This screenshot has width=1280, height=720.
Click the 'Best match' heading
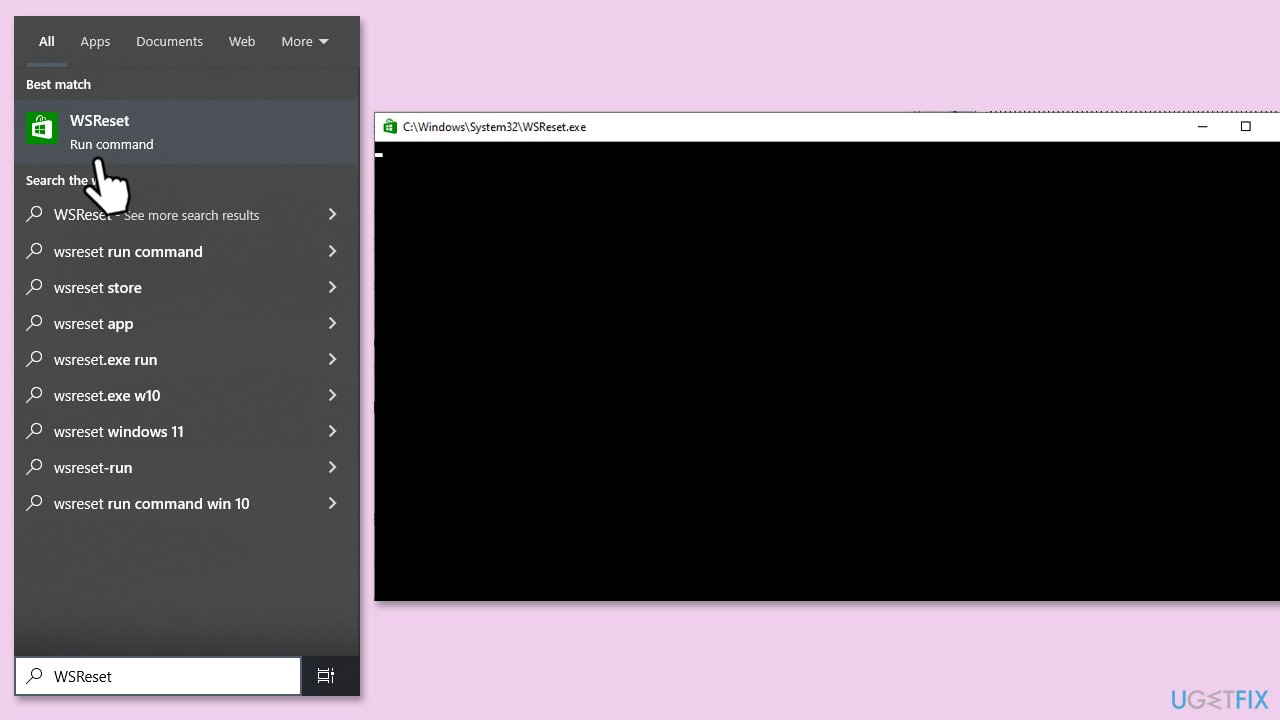click(58, 84)
